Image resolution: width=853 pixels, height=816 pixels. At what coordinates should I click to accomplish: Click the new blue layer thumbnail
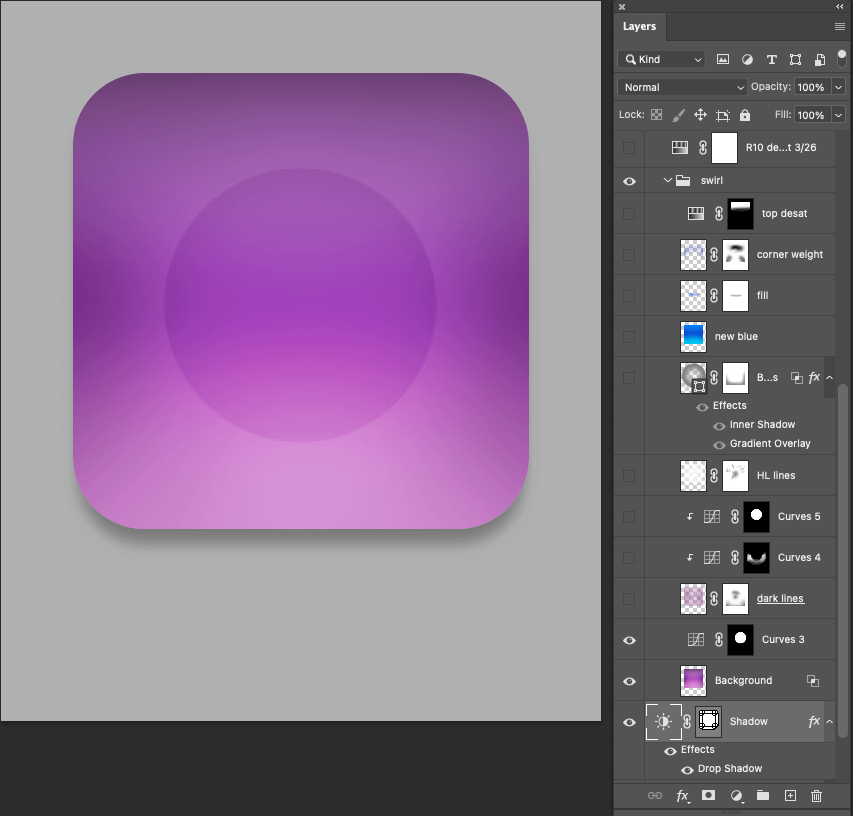[x=693, y=337]
